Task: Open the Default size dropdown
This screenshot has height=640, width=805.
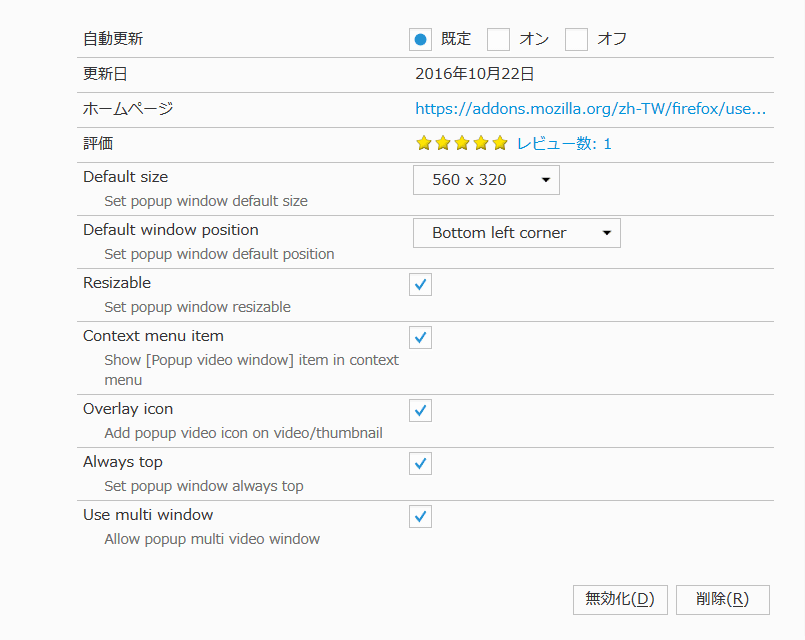Action: pos(486,180)
